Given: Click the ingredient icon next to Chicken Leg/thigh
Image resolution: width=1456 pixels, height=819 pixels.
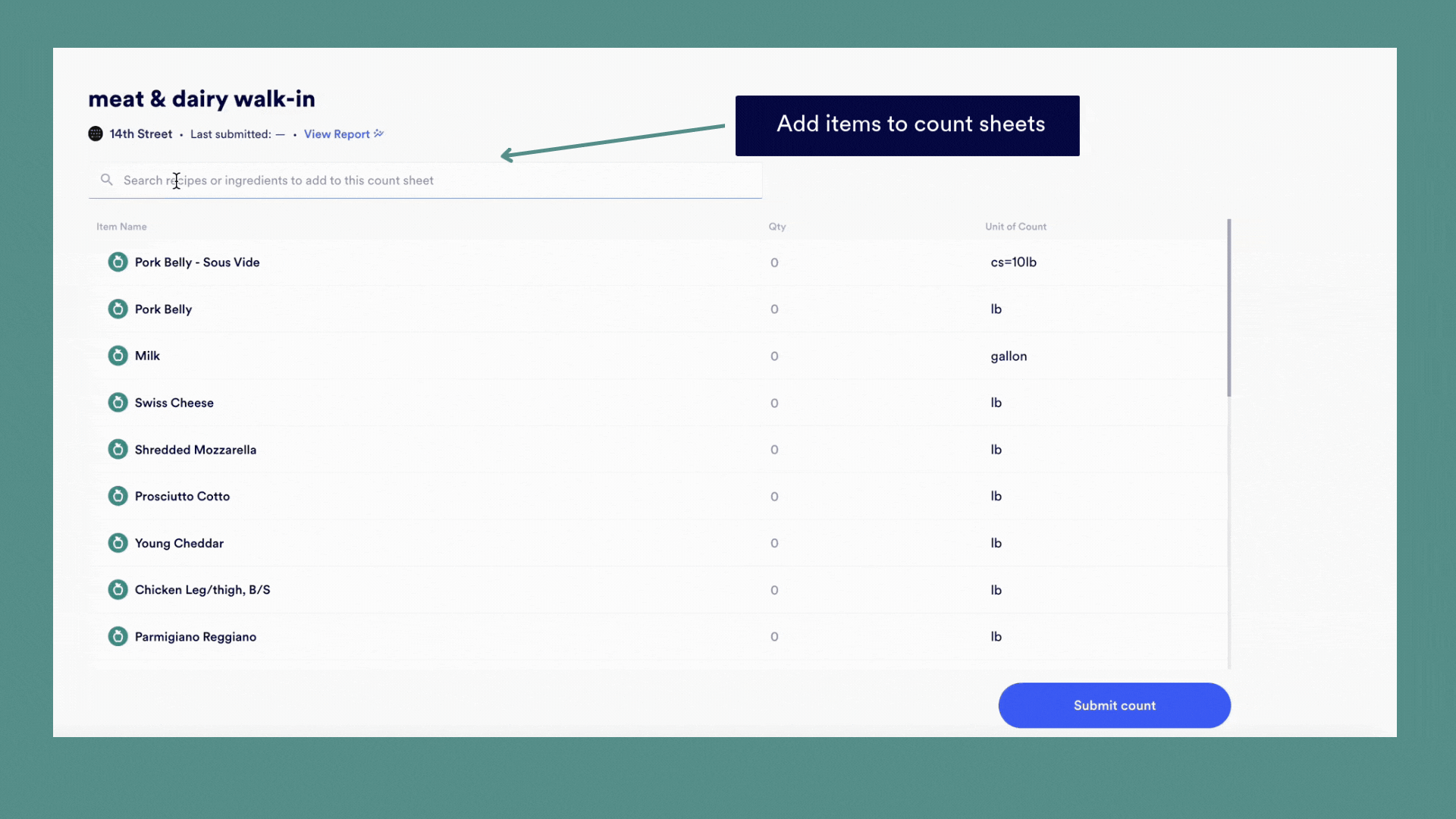Looking at the screenshot, I should coord(118,590).
